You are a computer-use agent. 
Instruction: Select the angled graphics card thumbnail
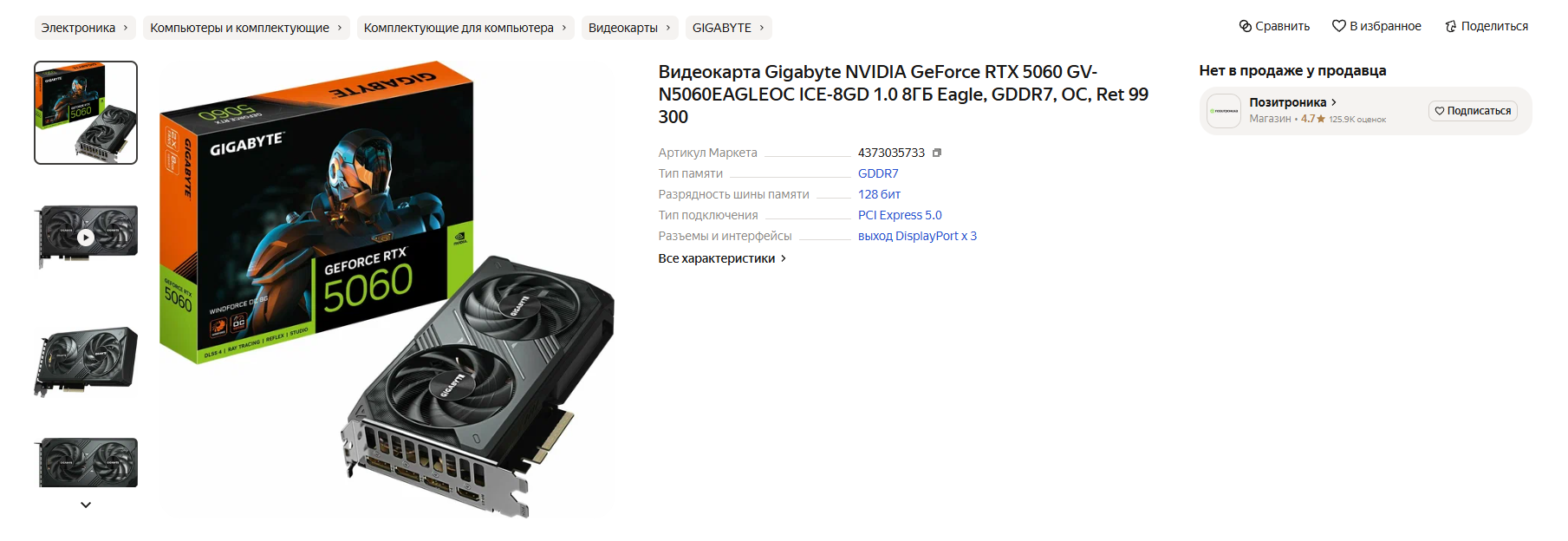86,362
